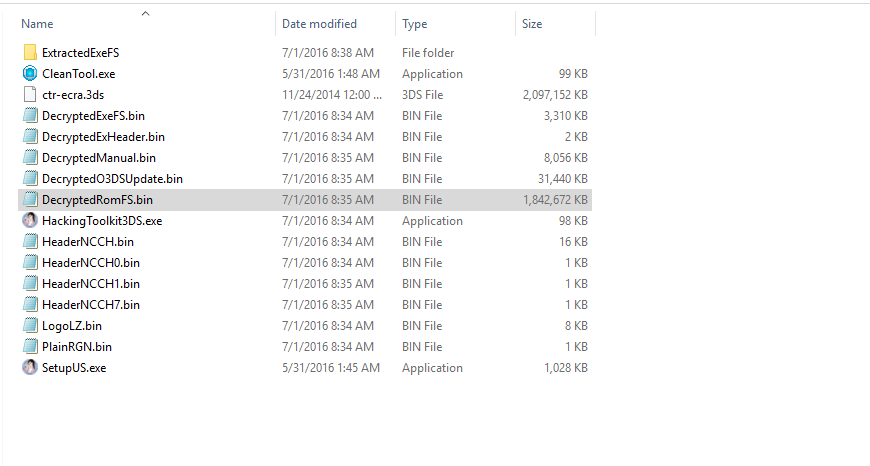Click the DecryptedManual.bin file icon
Viewport: 870px width, 466px height.
click(29, 157)
